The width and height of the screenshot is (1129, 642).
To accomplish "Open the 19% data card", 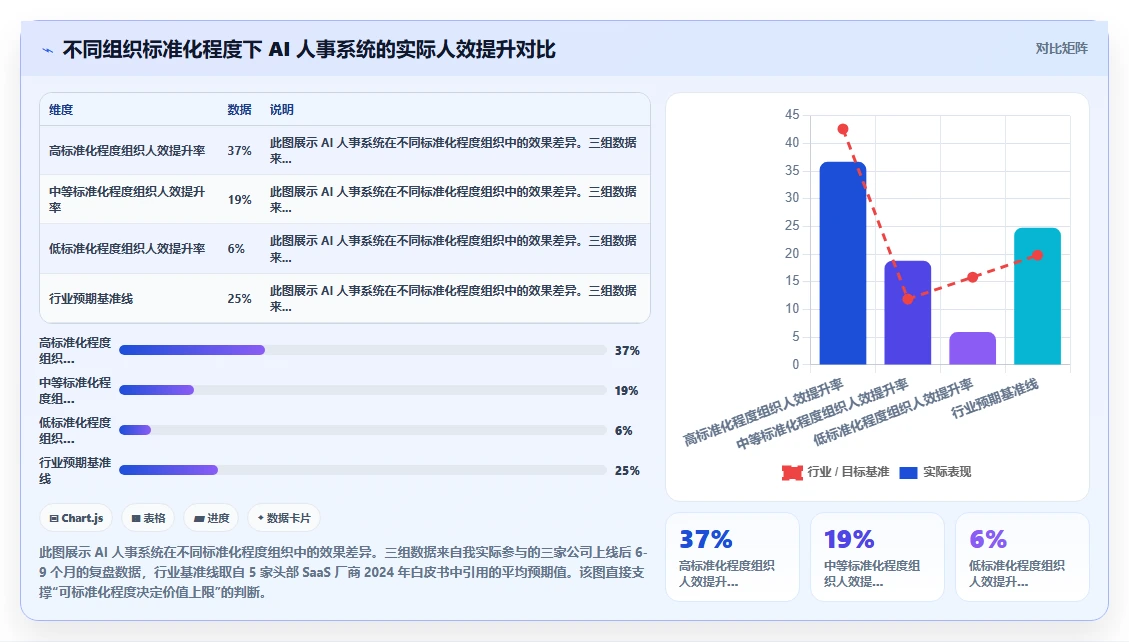I will [x=877, y=557].
